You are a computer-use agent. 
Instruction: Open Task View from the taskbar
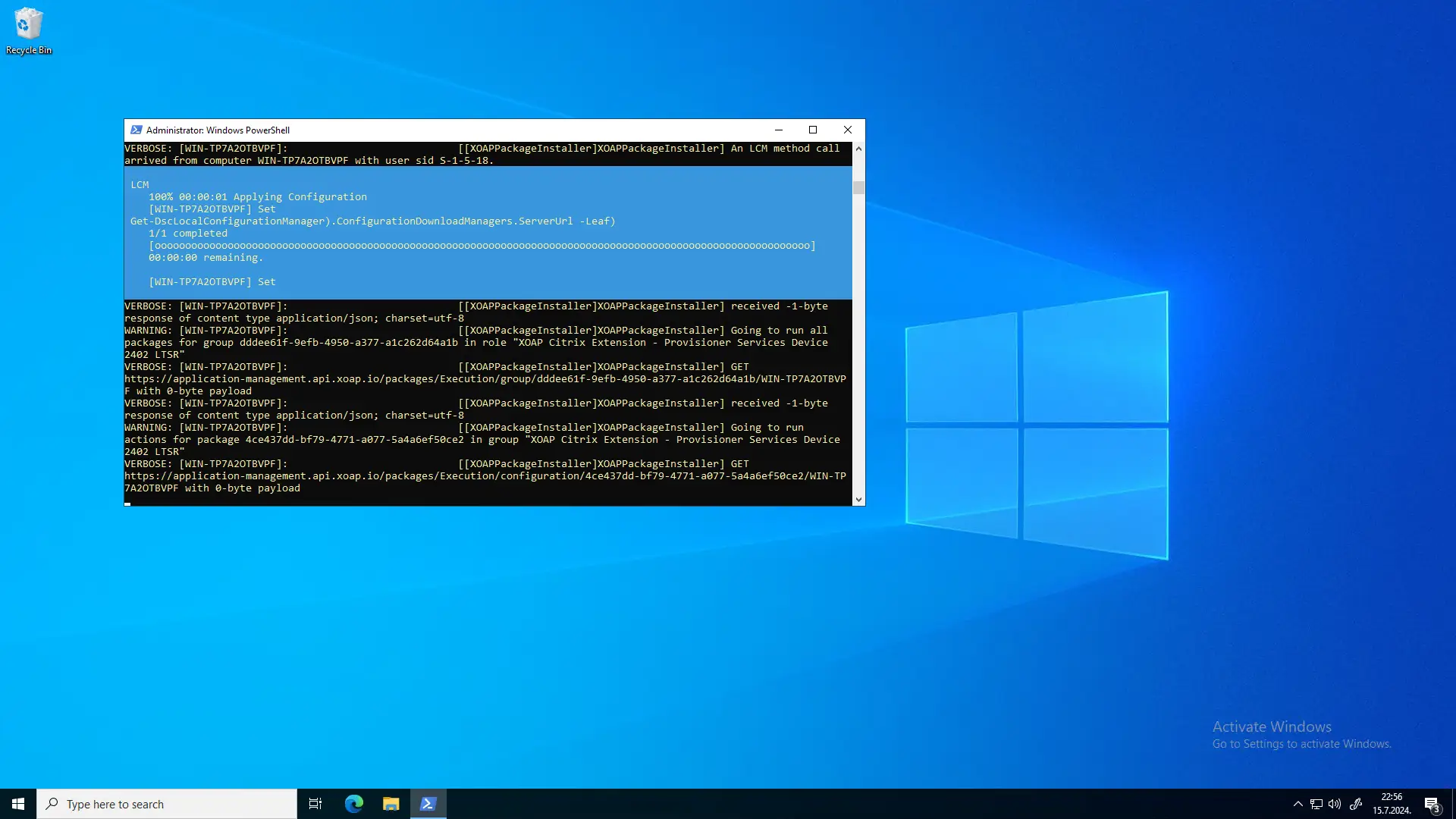click(x=315, y=804)
